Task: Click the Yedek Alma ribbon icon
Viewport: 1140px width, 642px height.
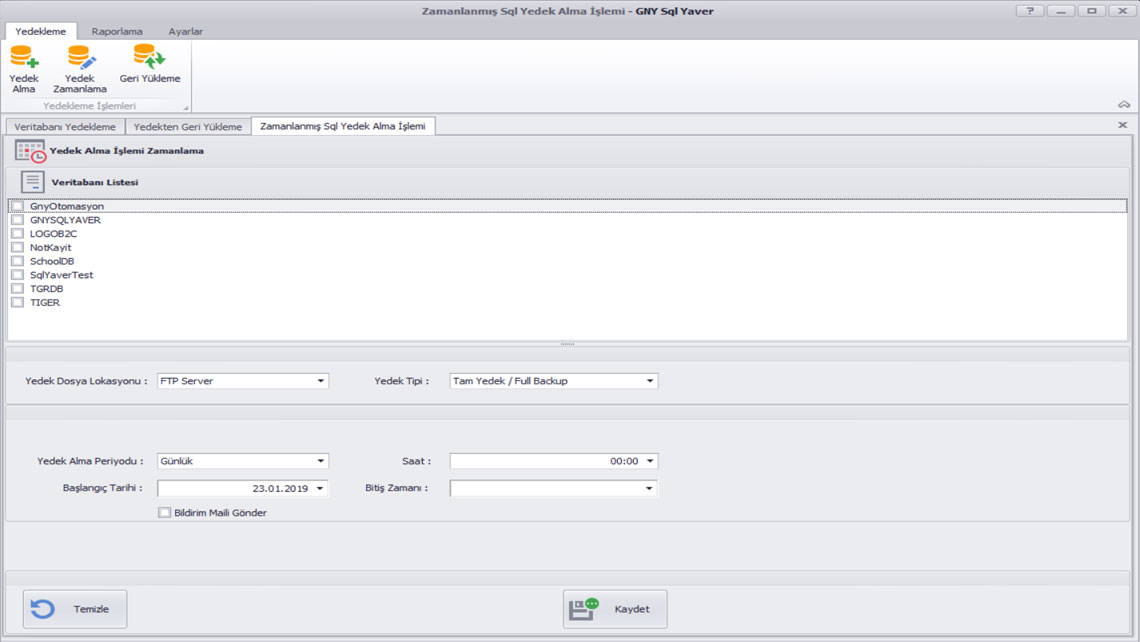Action: coord(24,58)
